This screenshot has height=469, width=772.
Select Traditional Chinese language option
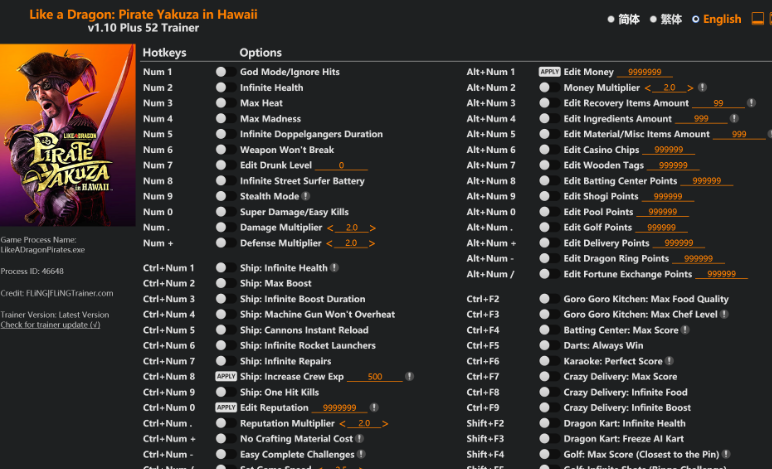click(x=666, y=19)
